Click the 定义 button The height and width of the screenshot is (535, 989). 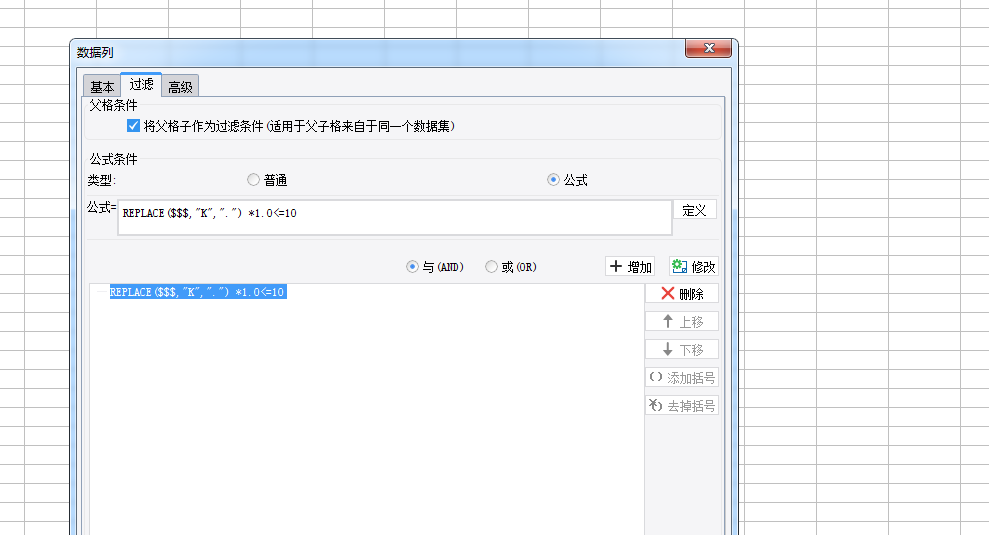(694, 210)
